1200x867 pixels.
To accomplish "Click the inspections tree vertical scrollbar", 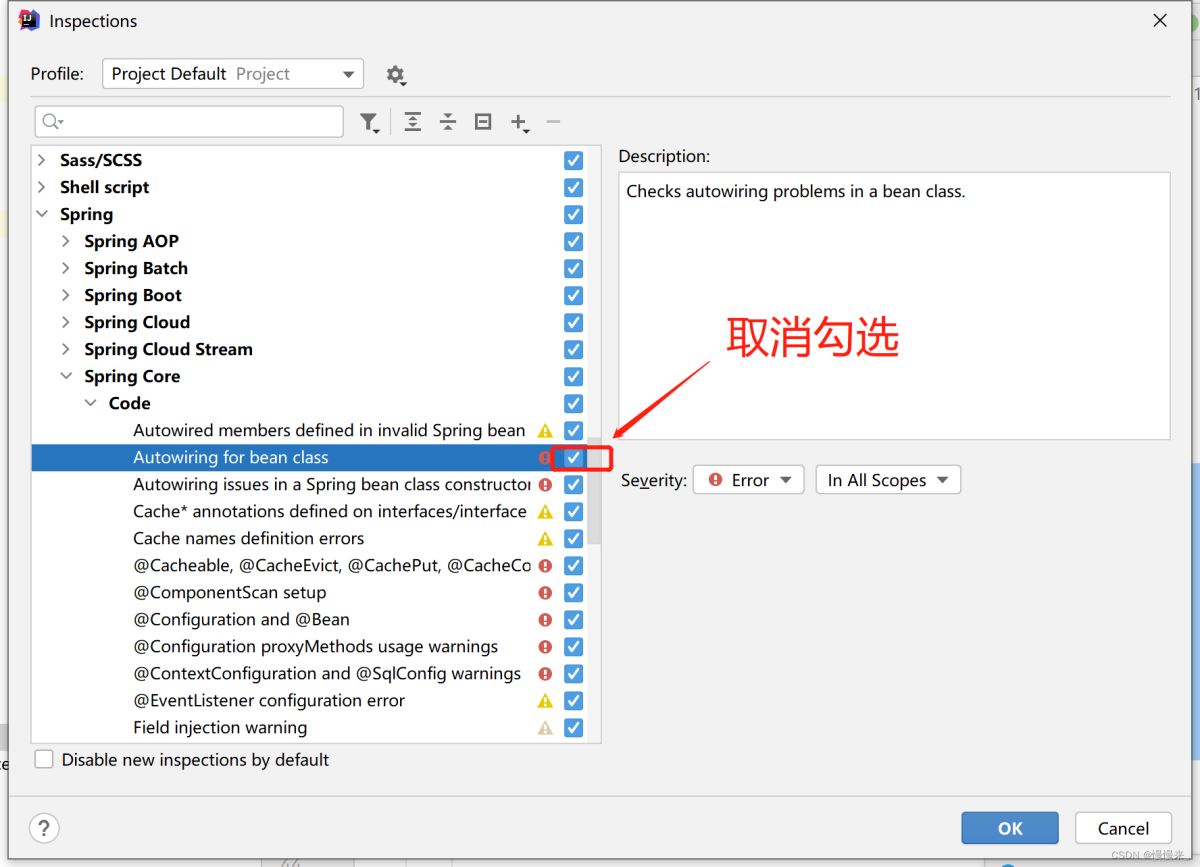I will (595, 490).
